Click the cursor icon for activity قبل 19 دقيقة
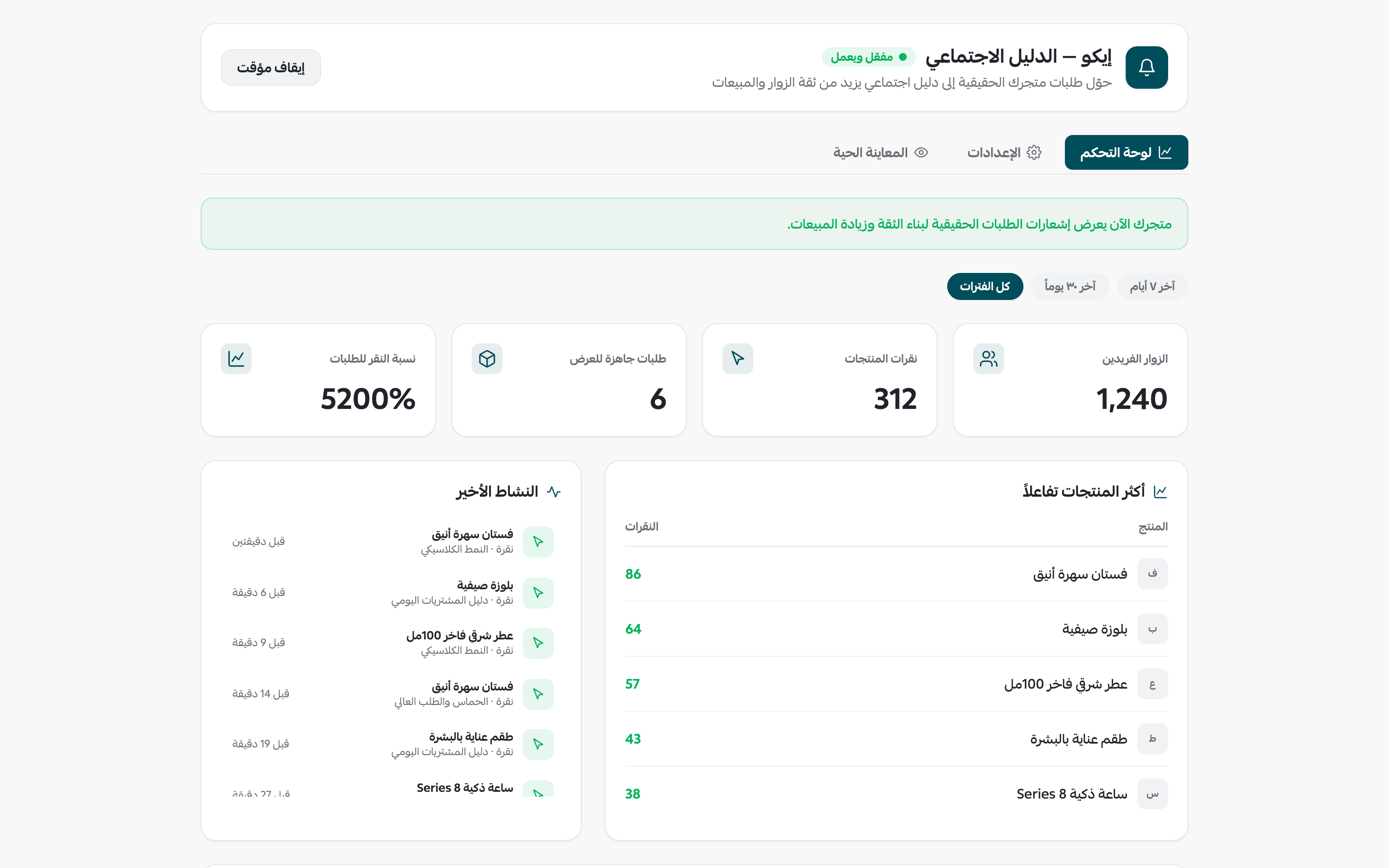 coord(538,744)
